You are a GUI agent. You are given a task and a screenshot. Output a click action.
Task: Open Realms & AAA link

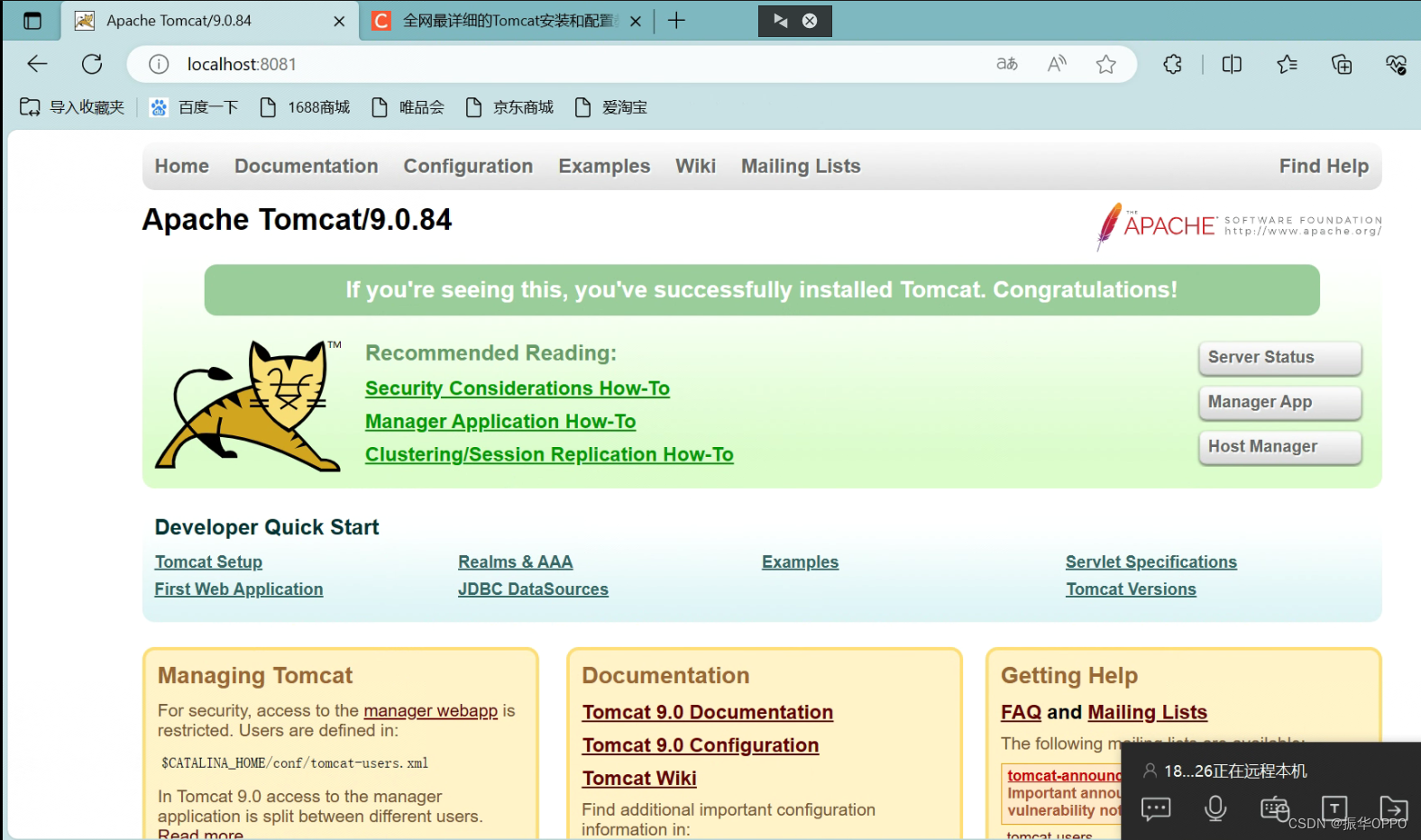(516, 562)
